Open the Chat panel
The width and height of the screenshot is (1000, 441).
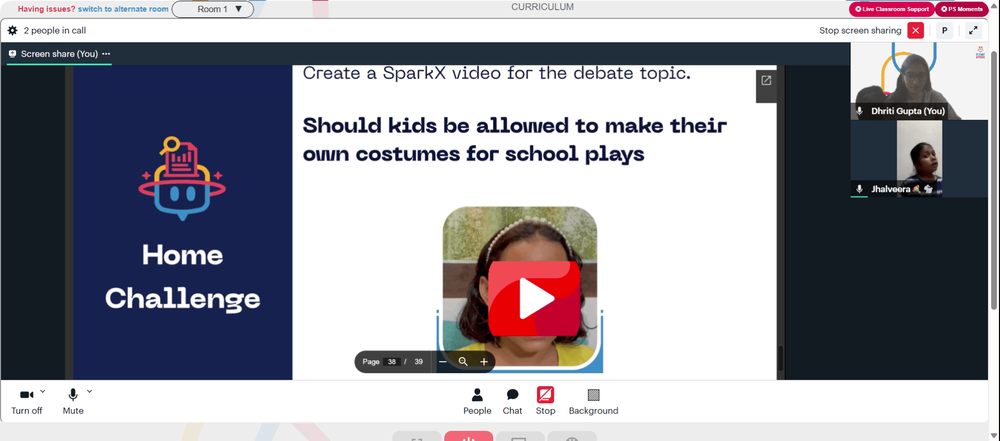pyautogui.click(x=512, y=401)
